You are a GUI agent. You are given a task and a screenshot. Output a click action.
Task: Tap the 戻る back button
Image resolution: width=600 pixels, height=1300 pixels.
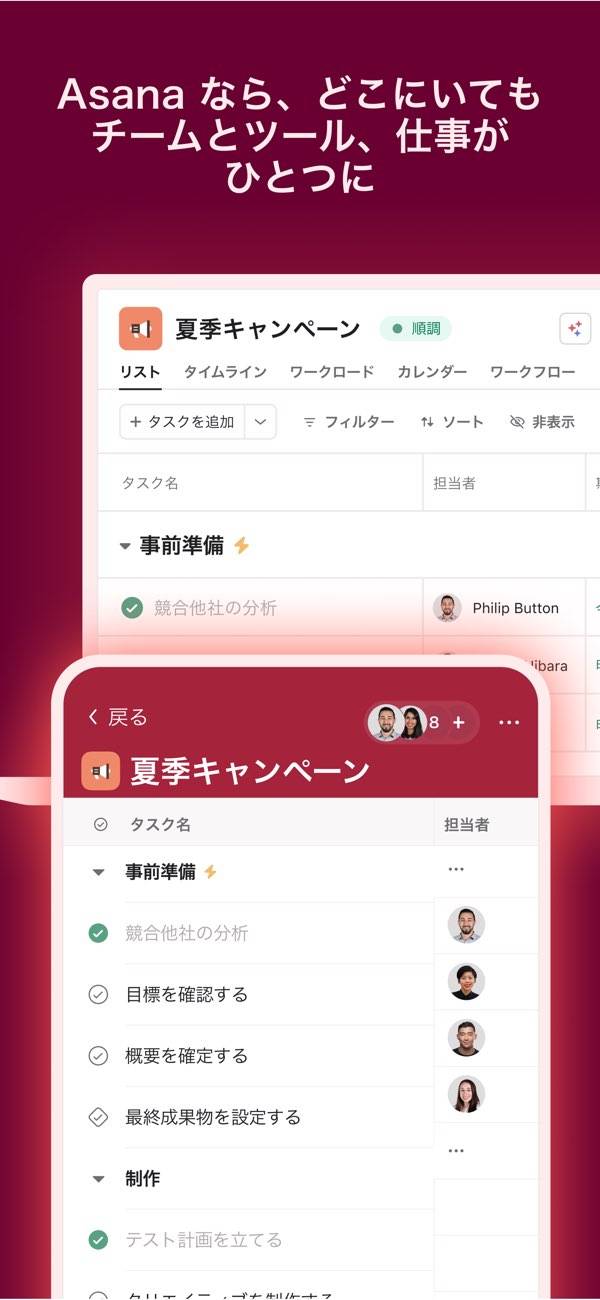tap(117, 717)
